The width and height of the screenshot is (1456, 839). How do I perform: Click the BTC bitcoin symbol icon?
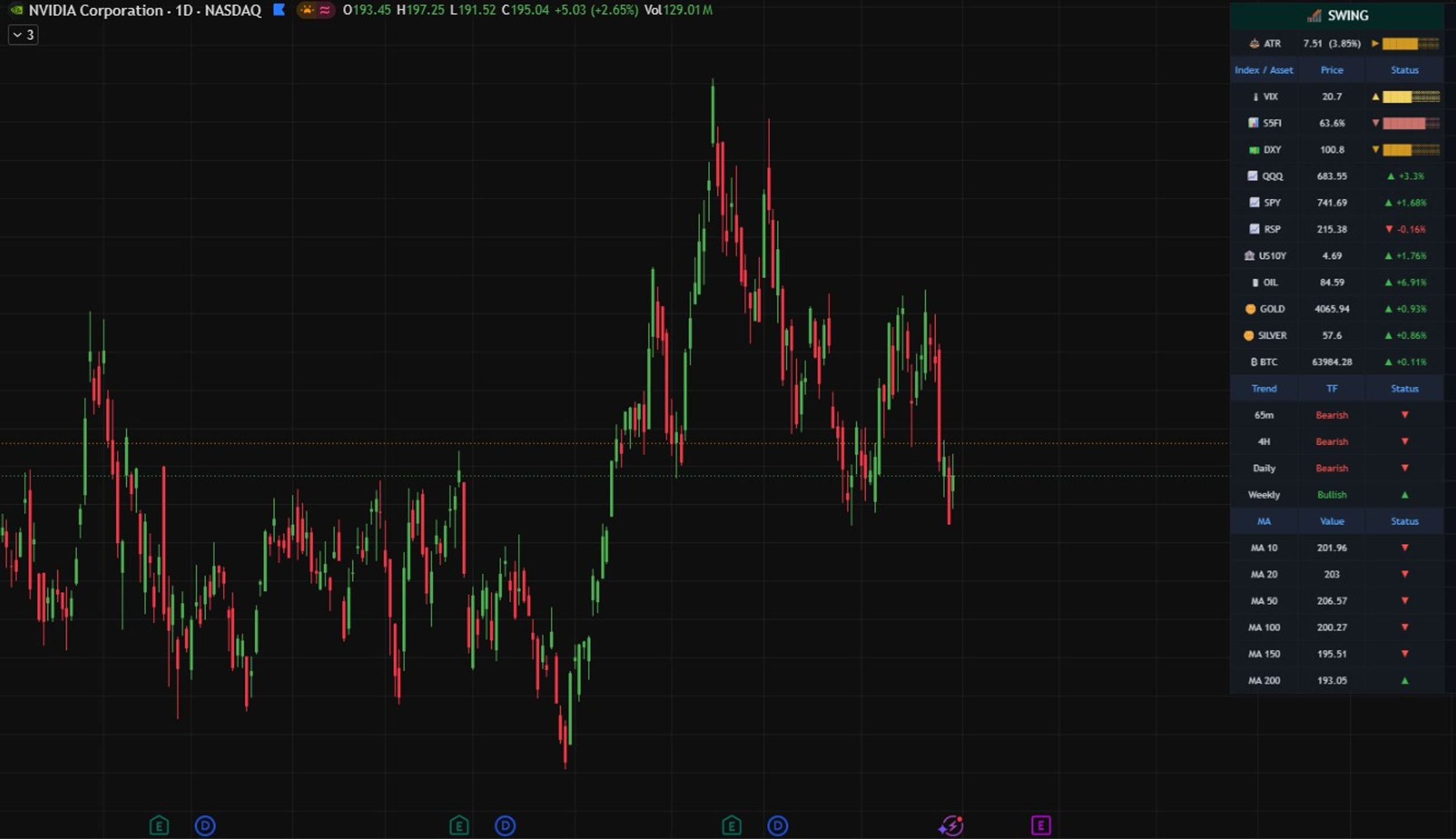pos(1254,362)
